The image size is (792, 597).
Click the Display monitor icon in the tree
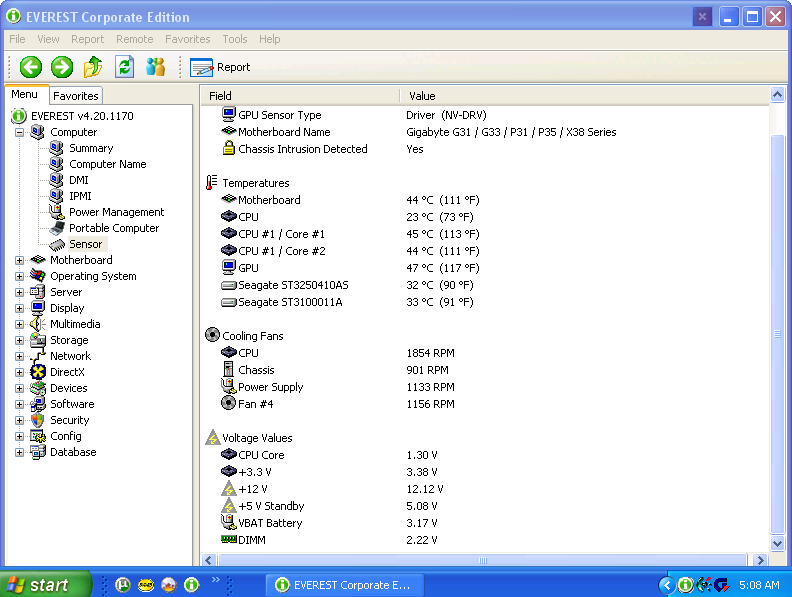pos(38,308)
